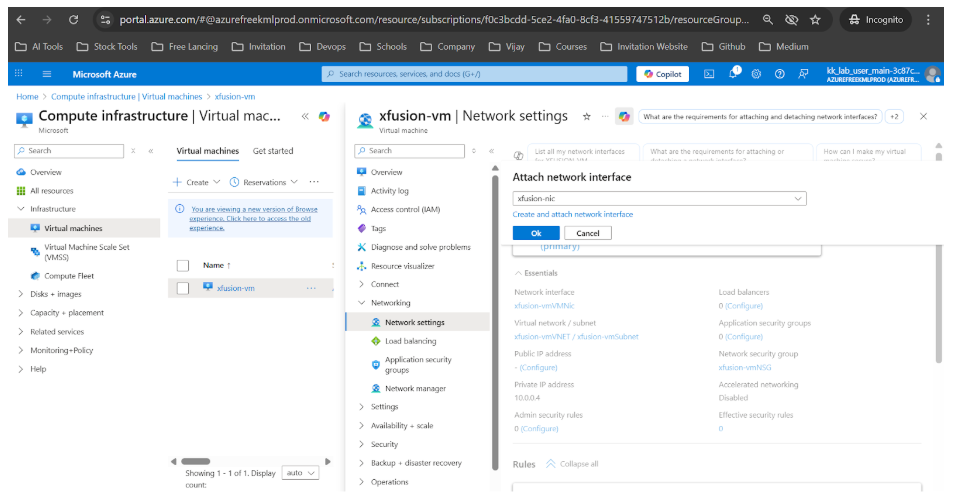Open the Display count auto dropdown
Viewport: 961px width, 504px height.
coord(300,473)
